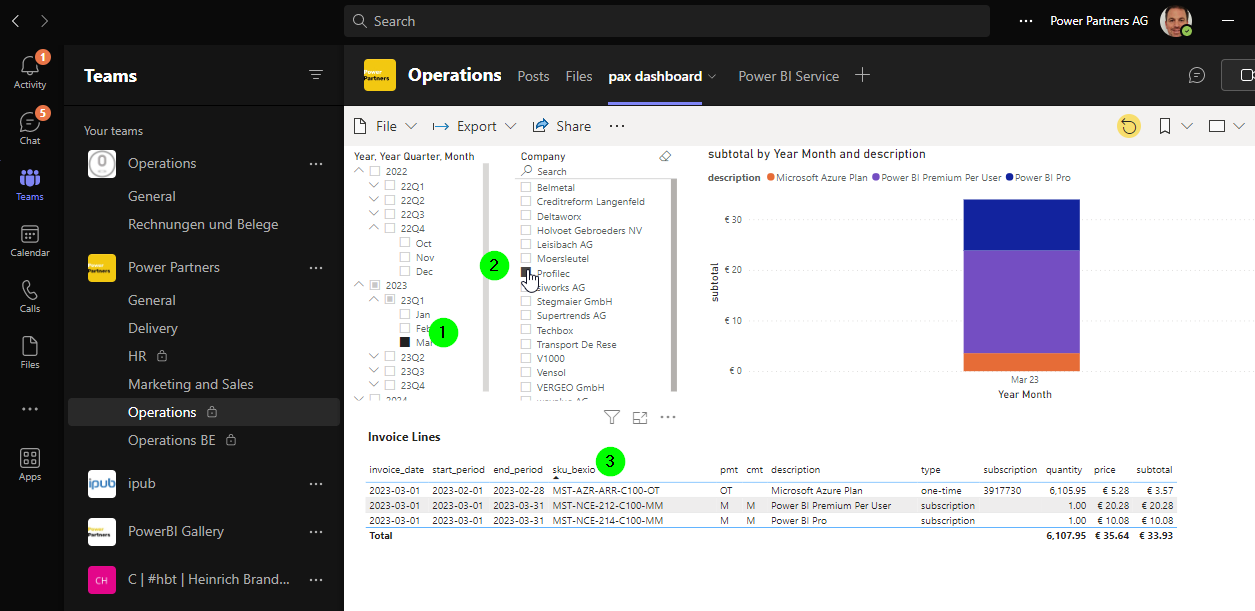This screenshot has height=611, width=1255.
Task: Click the view mode rectangle icon
Action: pos(1217,126)
